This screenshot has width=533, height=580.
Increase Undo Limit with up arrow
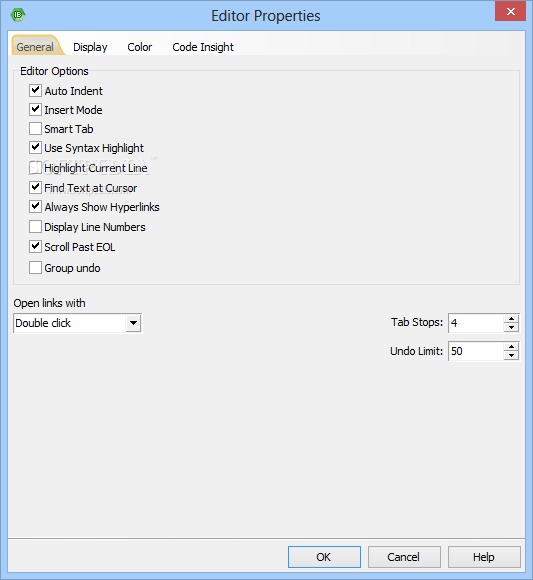[511, 347]
